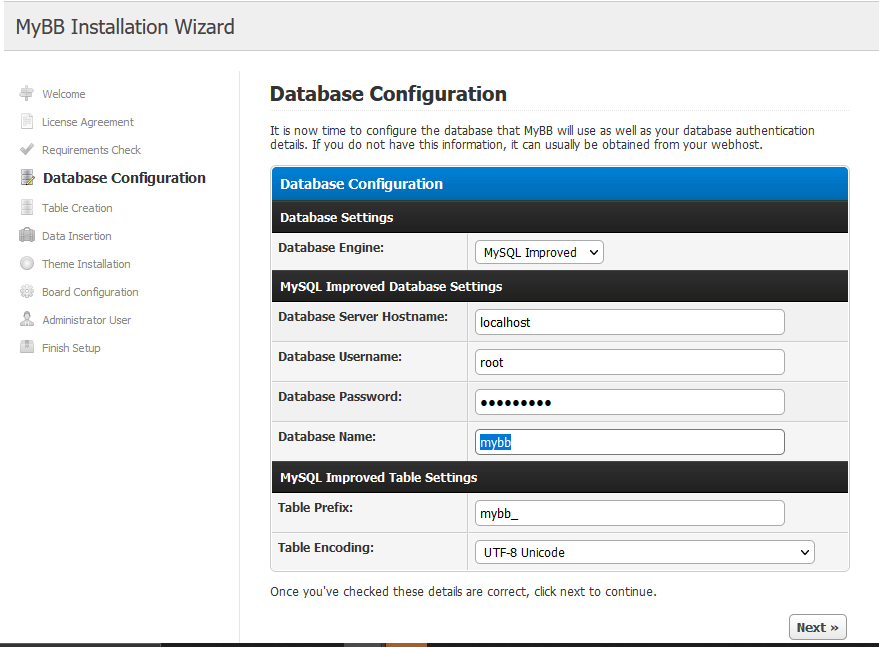Click the Database Name text field
879x647 pixels.
pyautogui.click(x=629, y=442)
